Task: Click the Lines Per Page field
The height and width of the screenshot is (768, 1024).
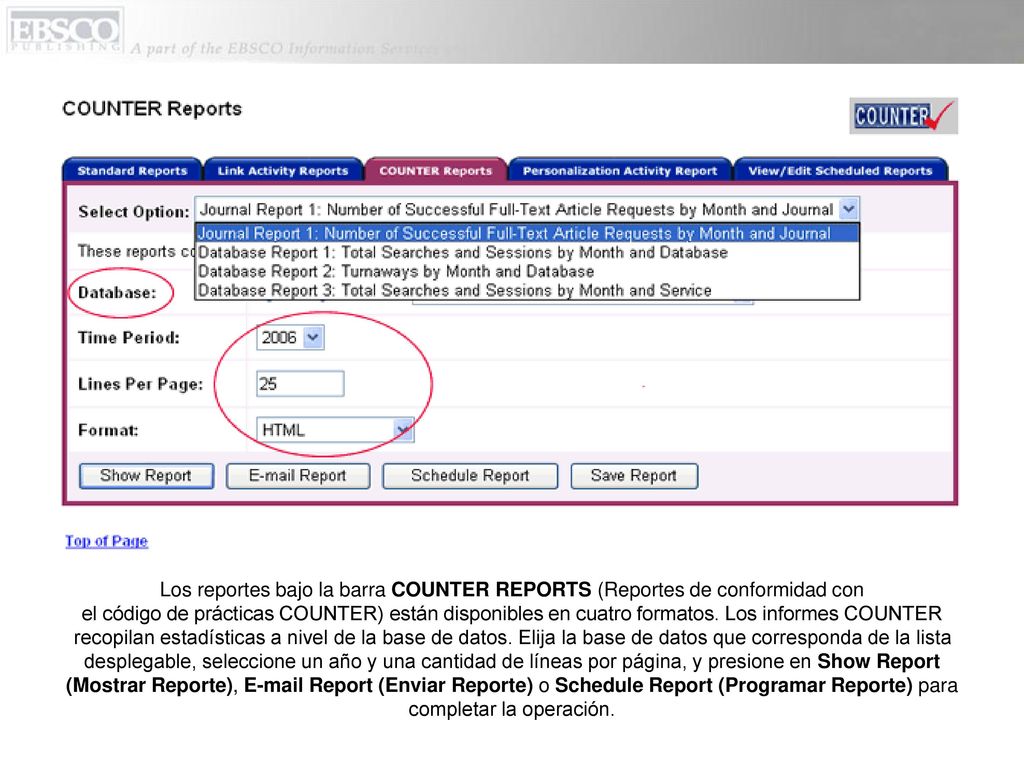Action: pyautogui.click(x=300, y=383)
